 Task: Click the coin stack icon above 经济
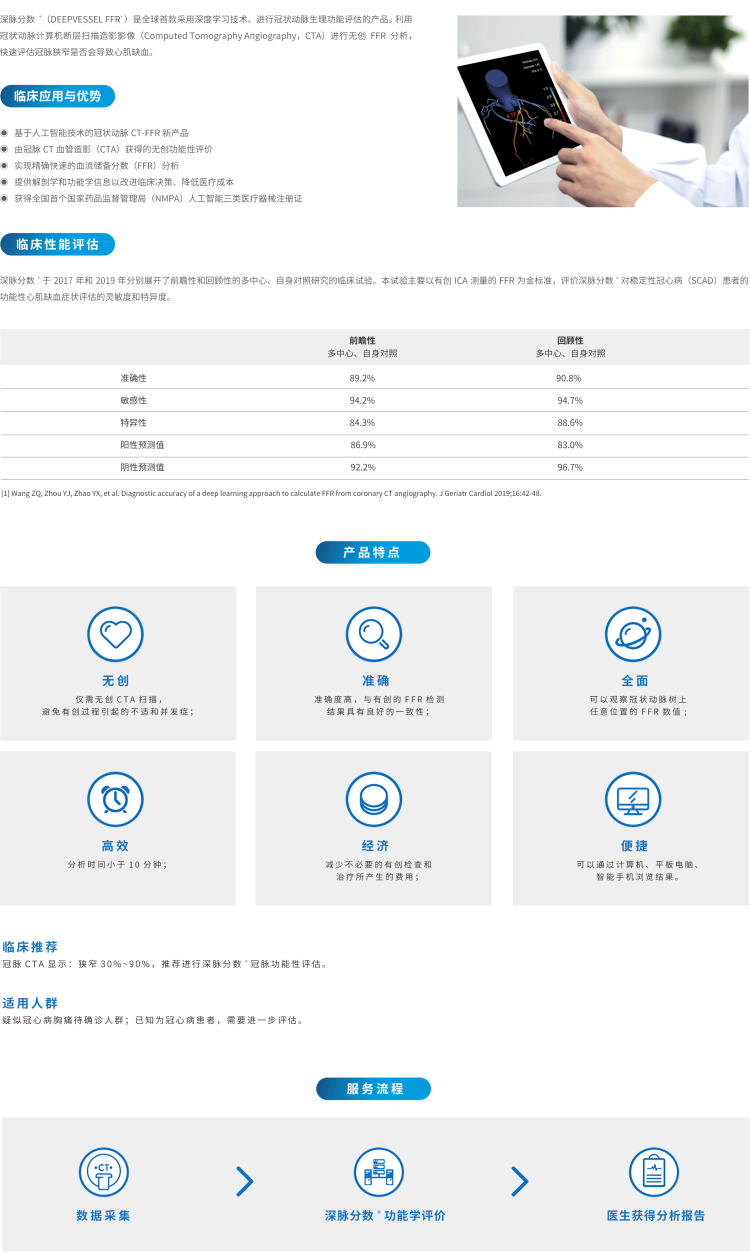coord(374,799)
